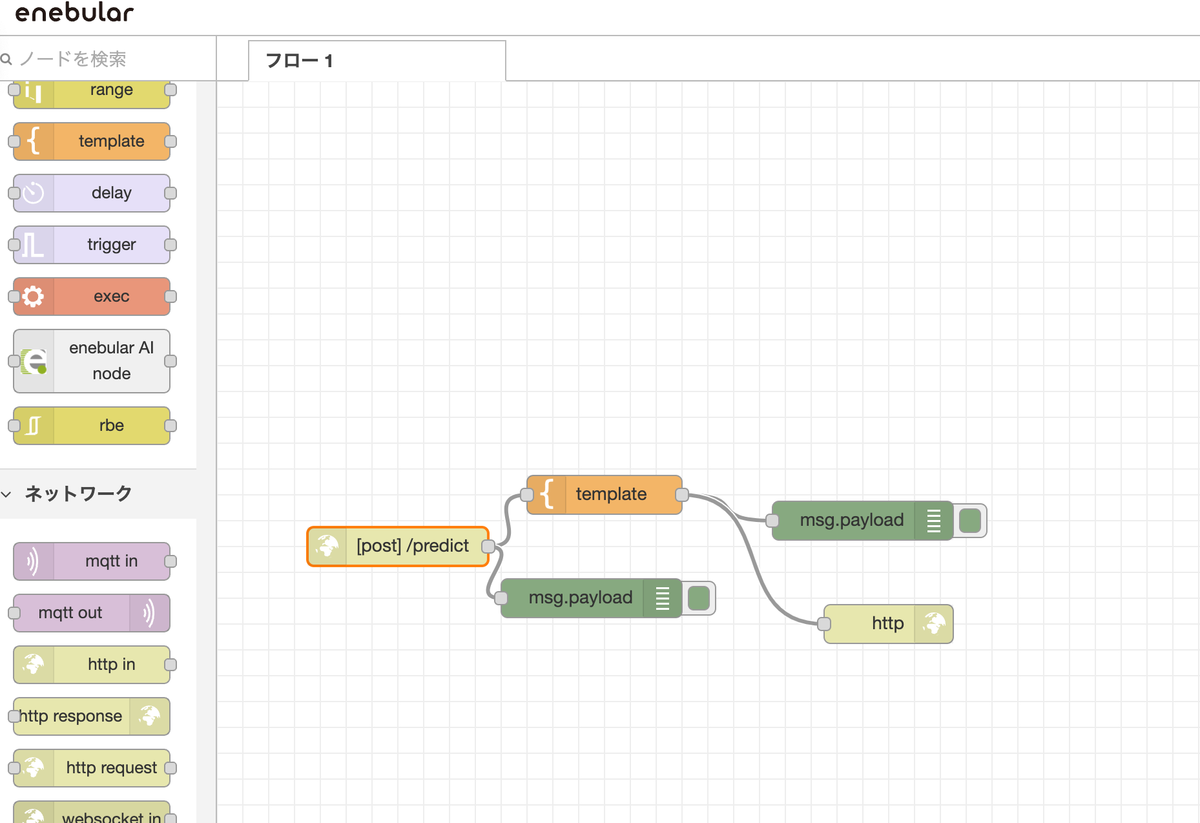
Task: Select the mqtt in node label
Action: tap(112, 561)
